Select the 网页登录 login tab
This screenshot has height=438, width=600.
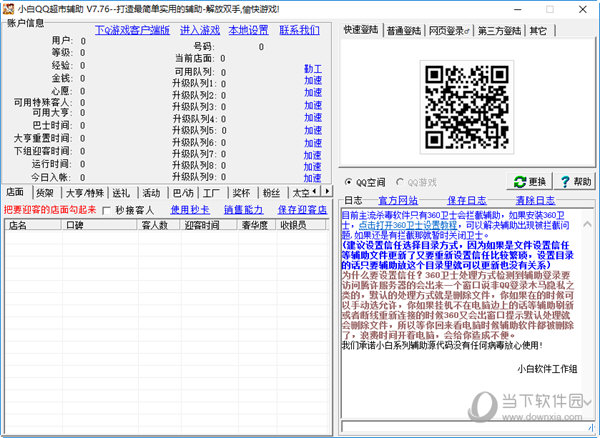click(x=449, y=31)
